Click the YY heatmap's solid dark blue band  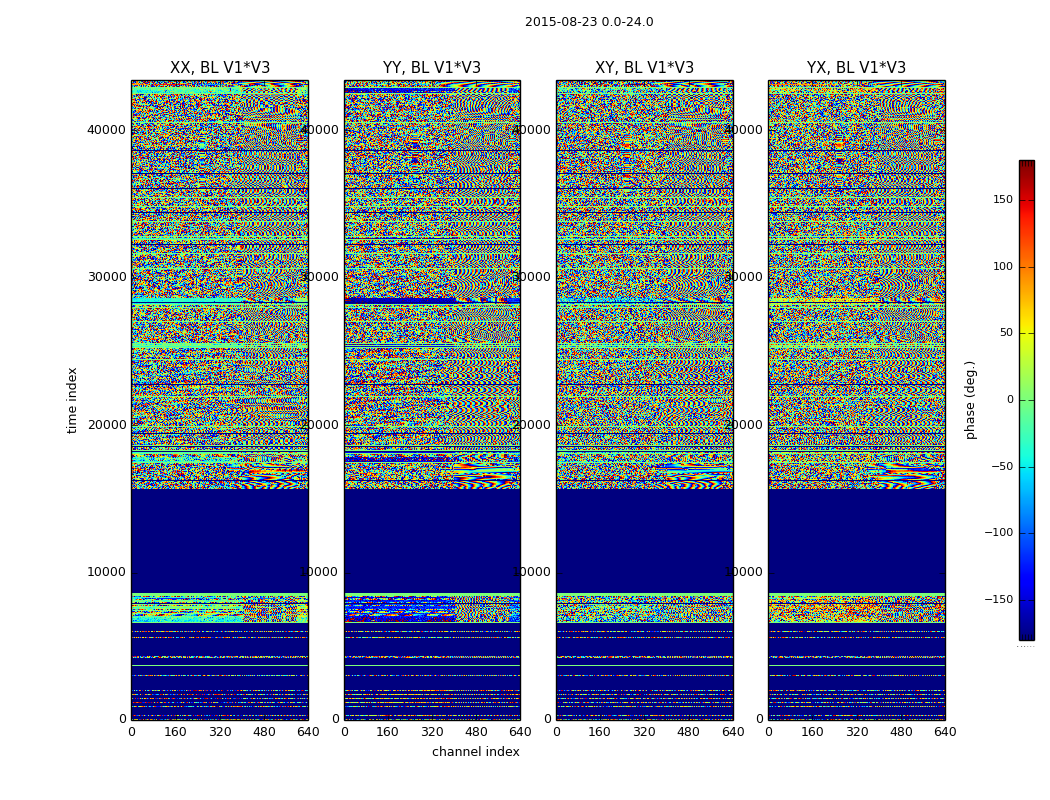432,540
